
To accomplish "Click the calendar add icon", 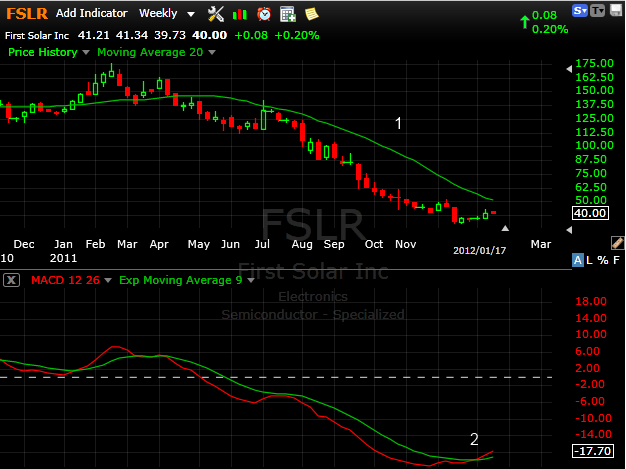I will pos(287,14).
